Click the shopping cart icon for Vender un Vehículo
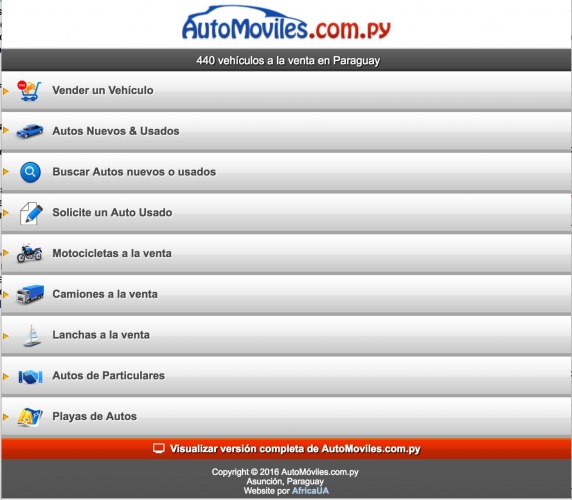Viewport: 572px width, 500px height. (x=29, y=91)
